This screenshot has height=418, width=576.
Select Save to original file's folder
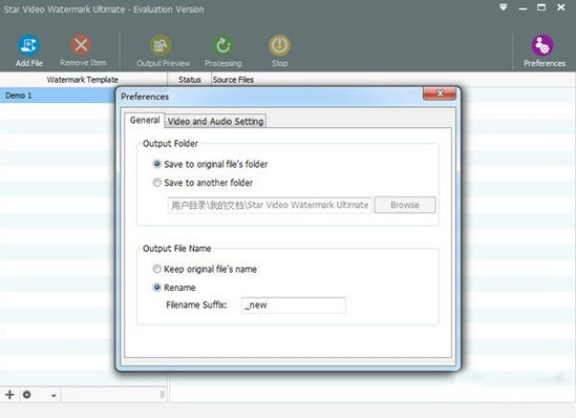(x=157, y=164)
